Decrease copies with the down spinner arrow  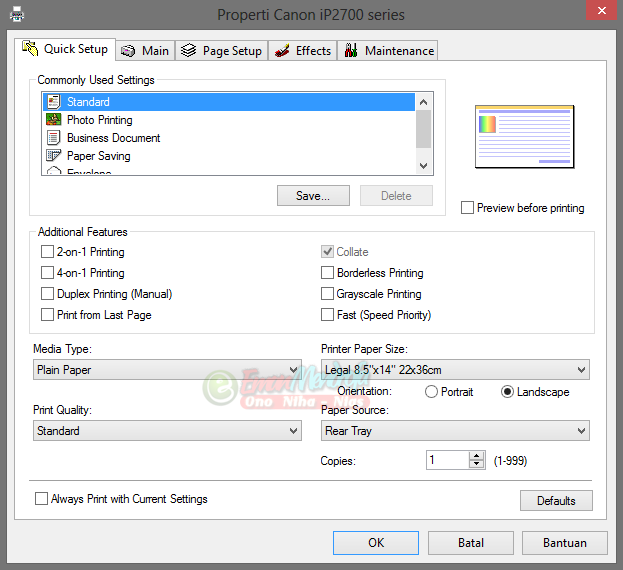point(476,464)
